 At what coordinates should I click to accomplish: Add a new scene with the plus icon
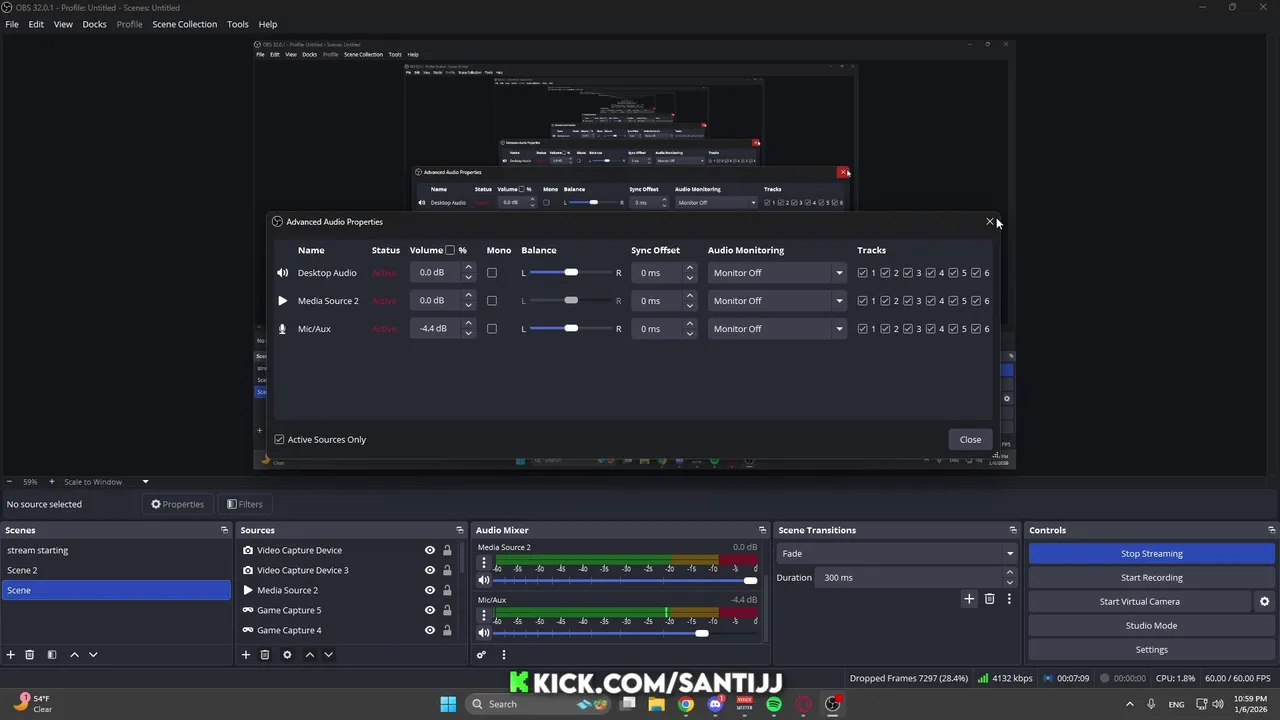click(11, 655)
